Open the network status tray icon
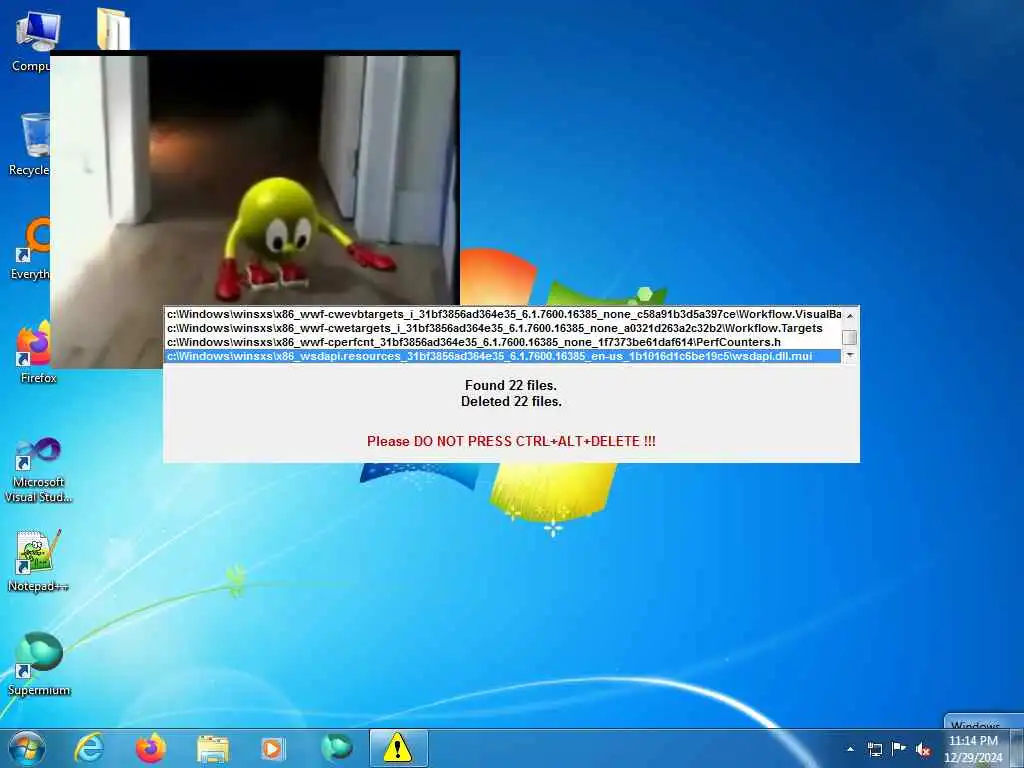 [x=874, y=749]
